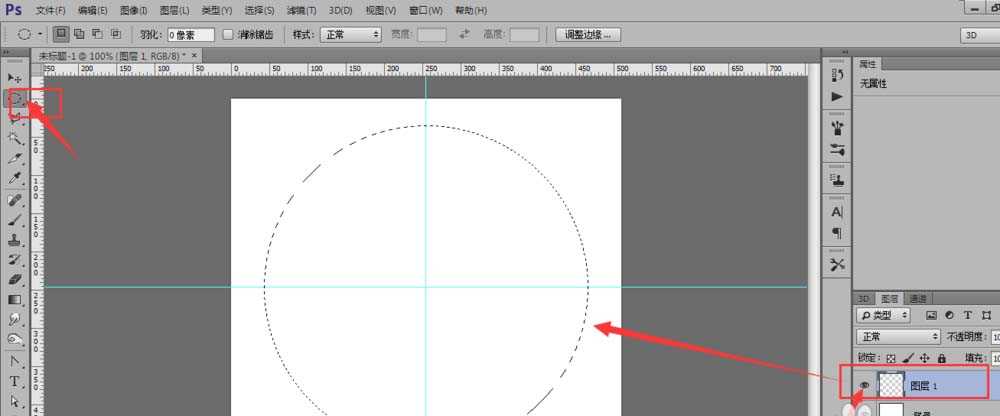The image size is (1000, 416).
Task: Switch to the 通道 channels tab
Action: click(917, 298)
